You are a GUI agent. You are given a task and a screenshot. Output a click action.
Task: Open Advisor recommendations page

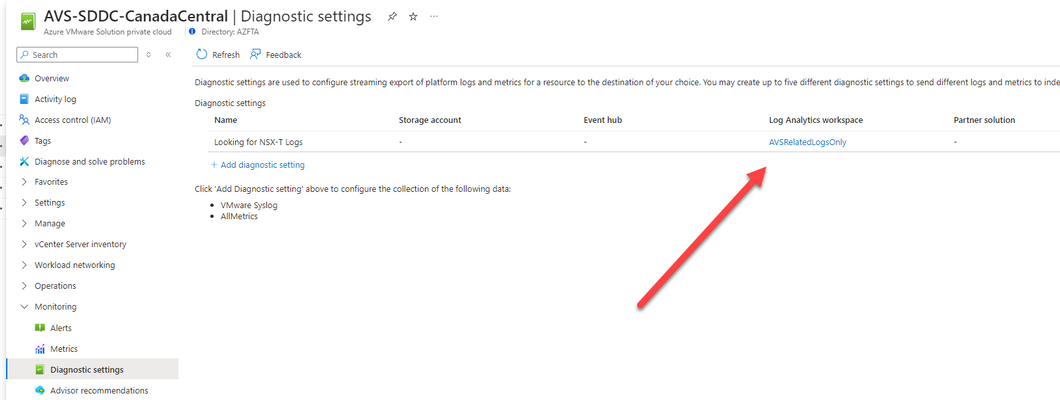[99, 391]
